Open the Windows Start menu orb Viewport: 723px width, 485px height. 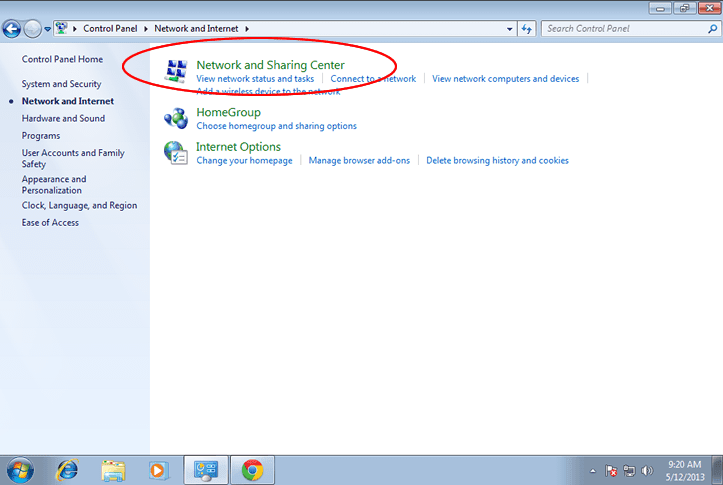click(x=20, y=471)
